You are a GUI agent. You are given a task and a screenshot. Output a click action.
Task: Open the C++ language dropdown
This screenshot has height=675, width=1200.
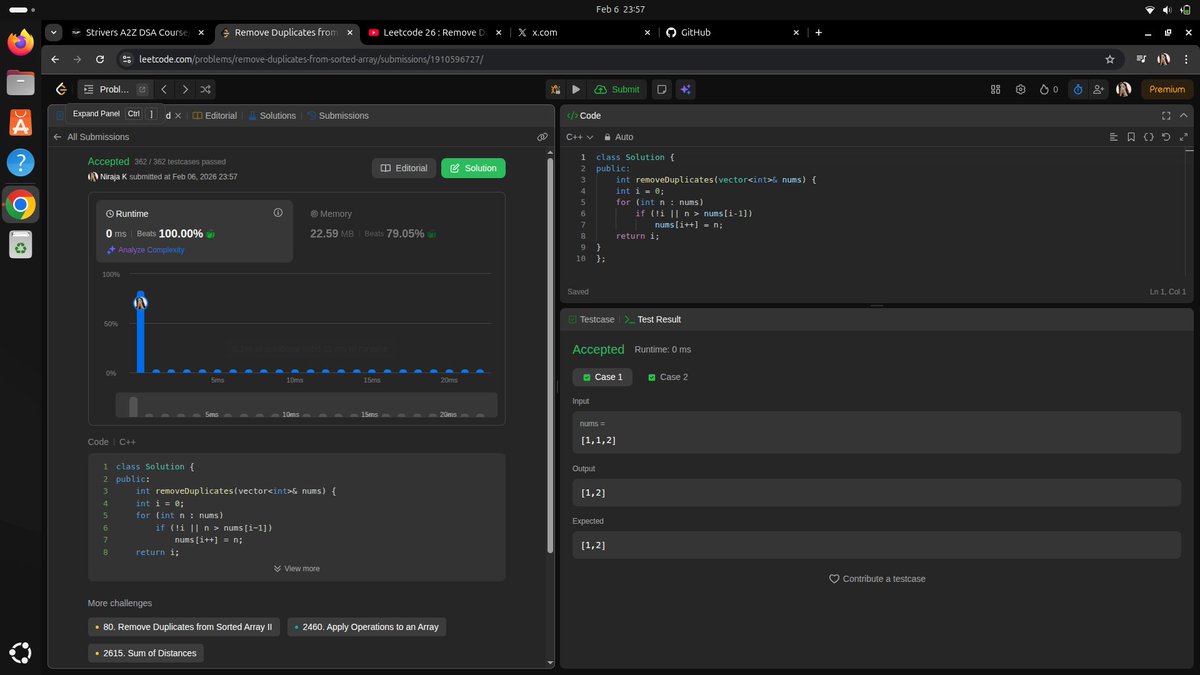pyautogui.click(x=580, y=137)
